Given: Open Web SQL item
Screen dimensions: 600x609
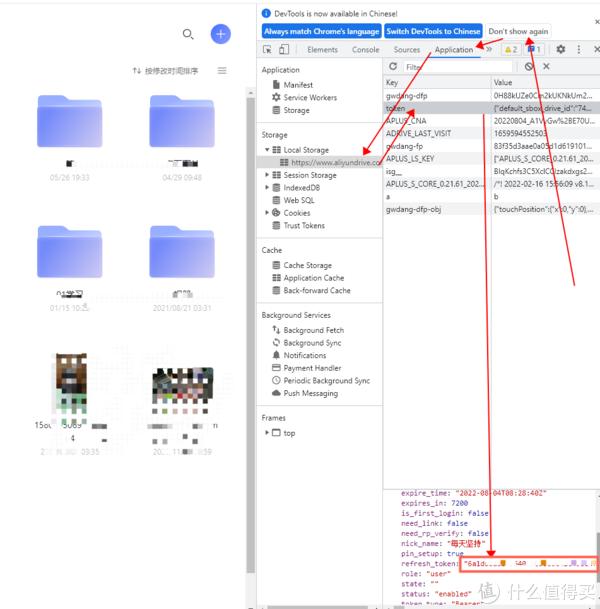Looking at the screenshot, I should pos(299,200).
